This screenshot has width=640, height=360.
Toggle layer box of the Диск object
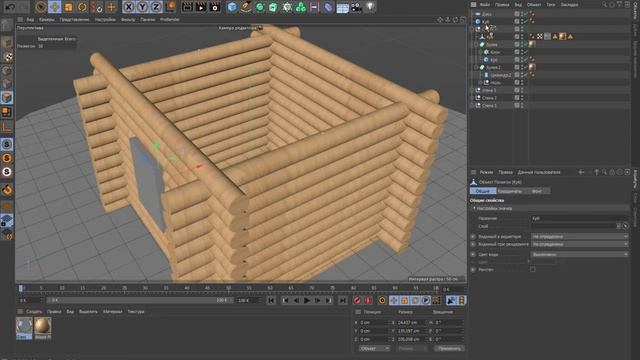tap(517, 14)
